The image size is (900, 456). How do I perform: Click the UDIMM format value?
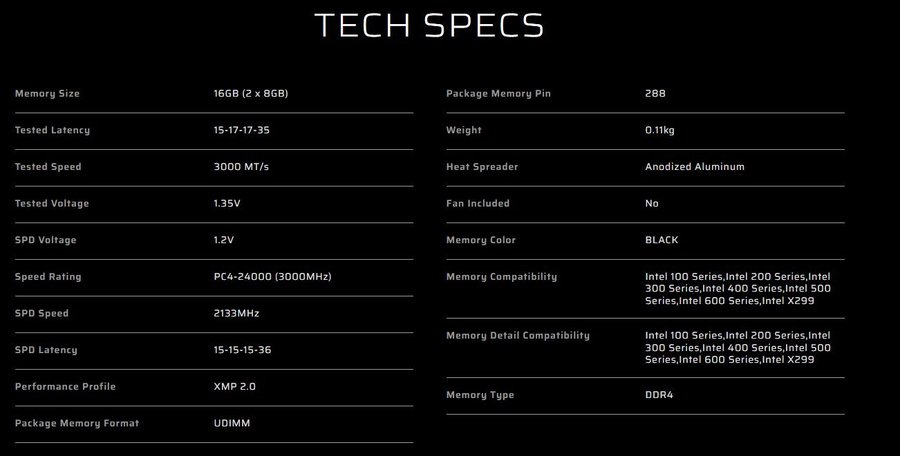tap(232, 423)
